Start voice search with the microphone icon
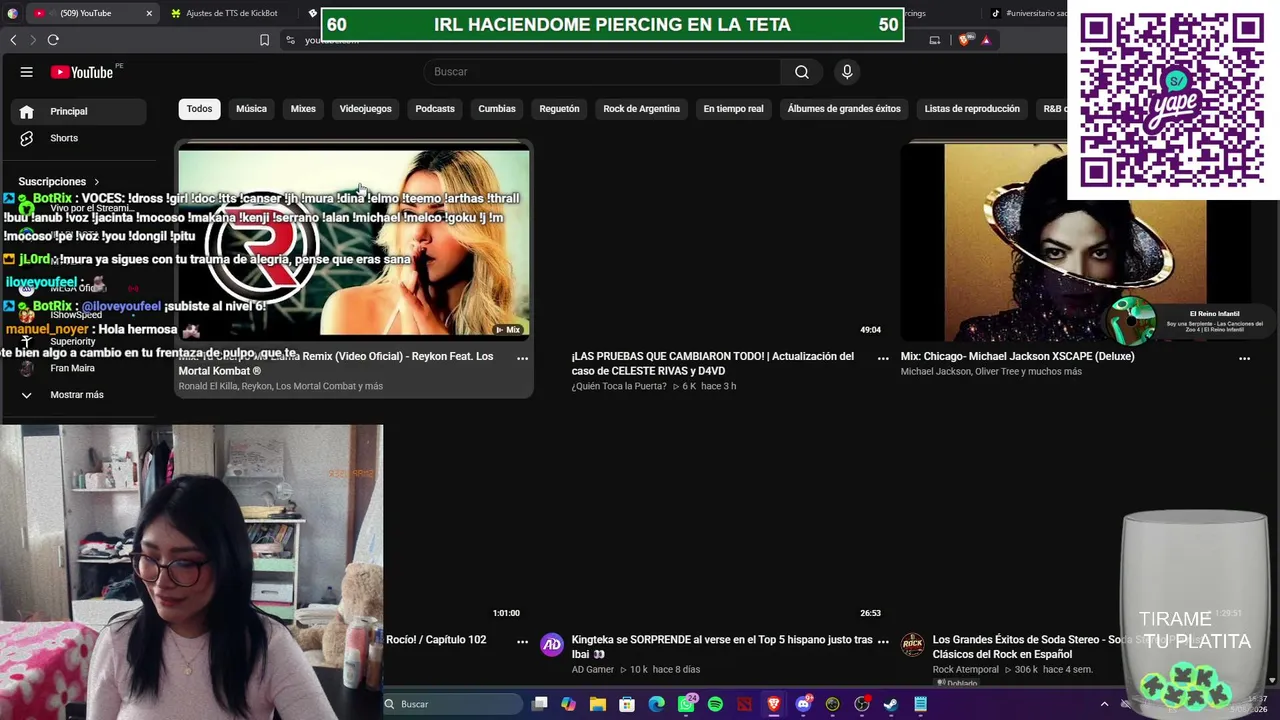This screenshot has width=1280, height=720. coord(847,72)
